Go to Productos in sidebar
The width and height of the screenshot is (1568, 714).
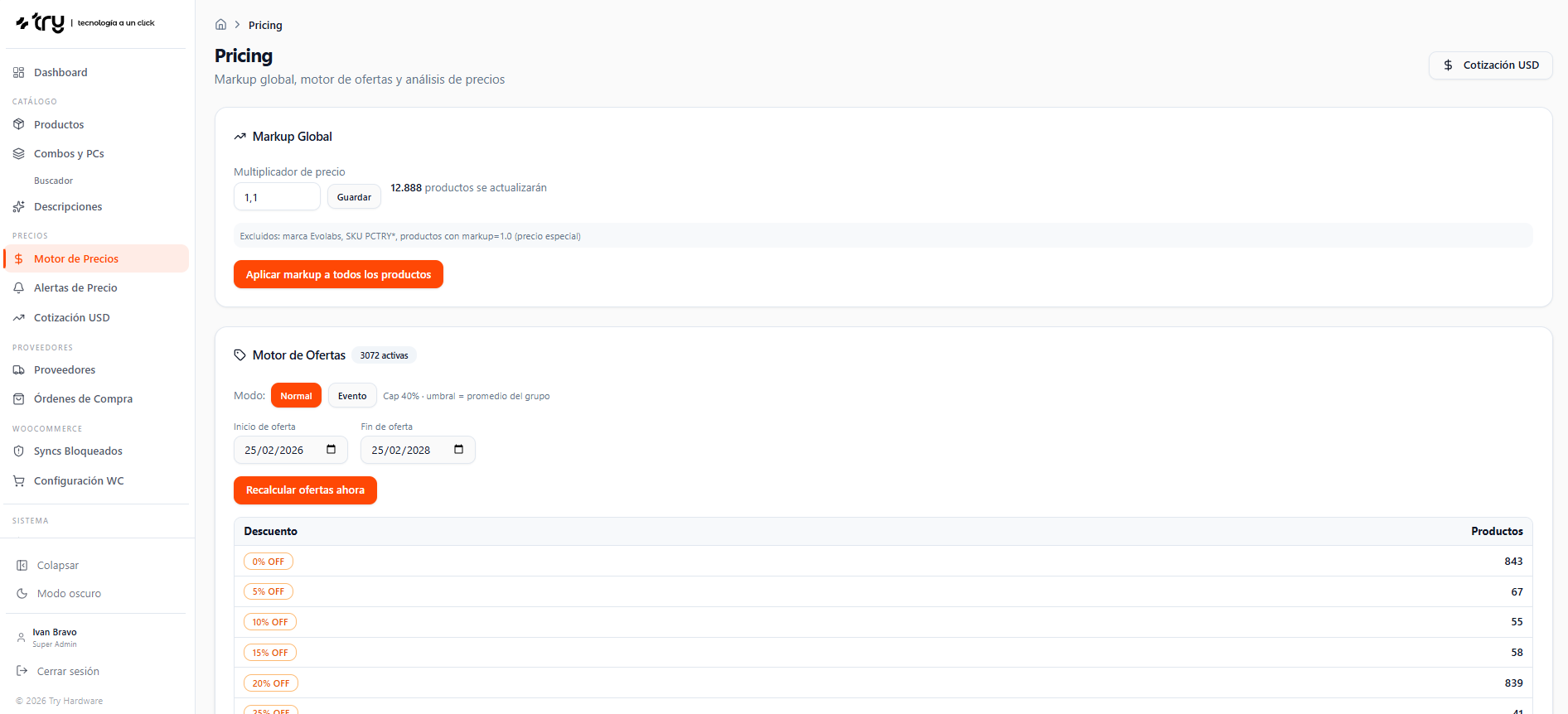coord(59,125)
